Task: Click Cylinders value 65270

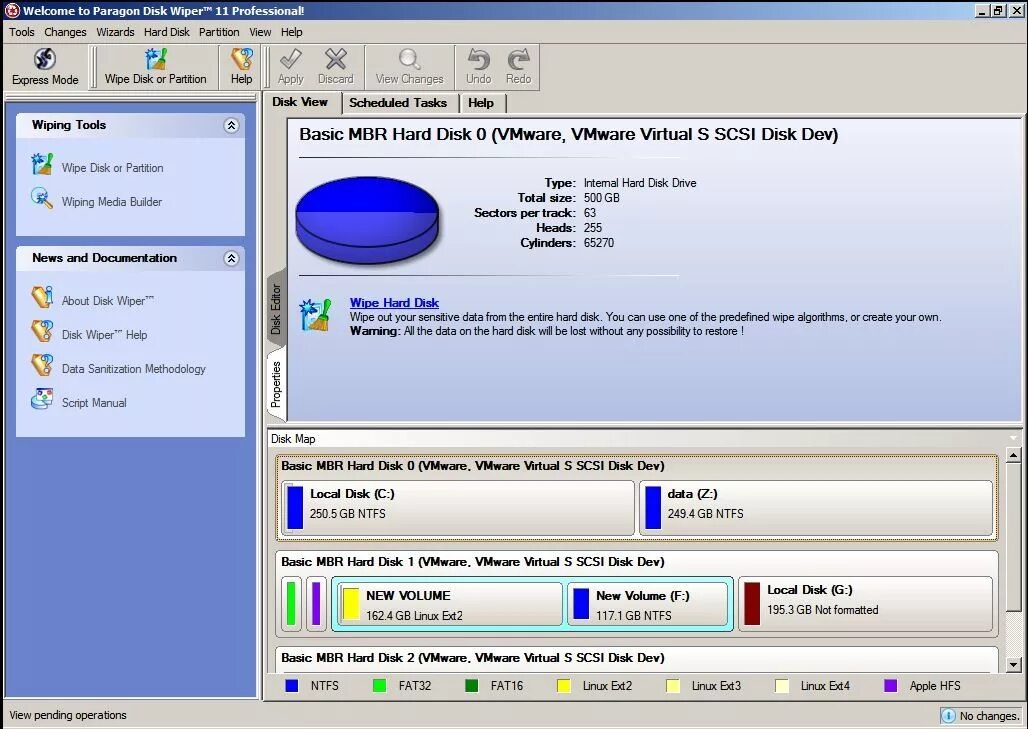Action: pyautogui.click(x=599, y=243)
